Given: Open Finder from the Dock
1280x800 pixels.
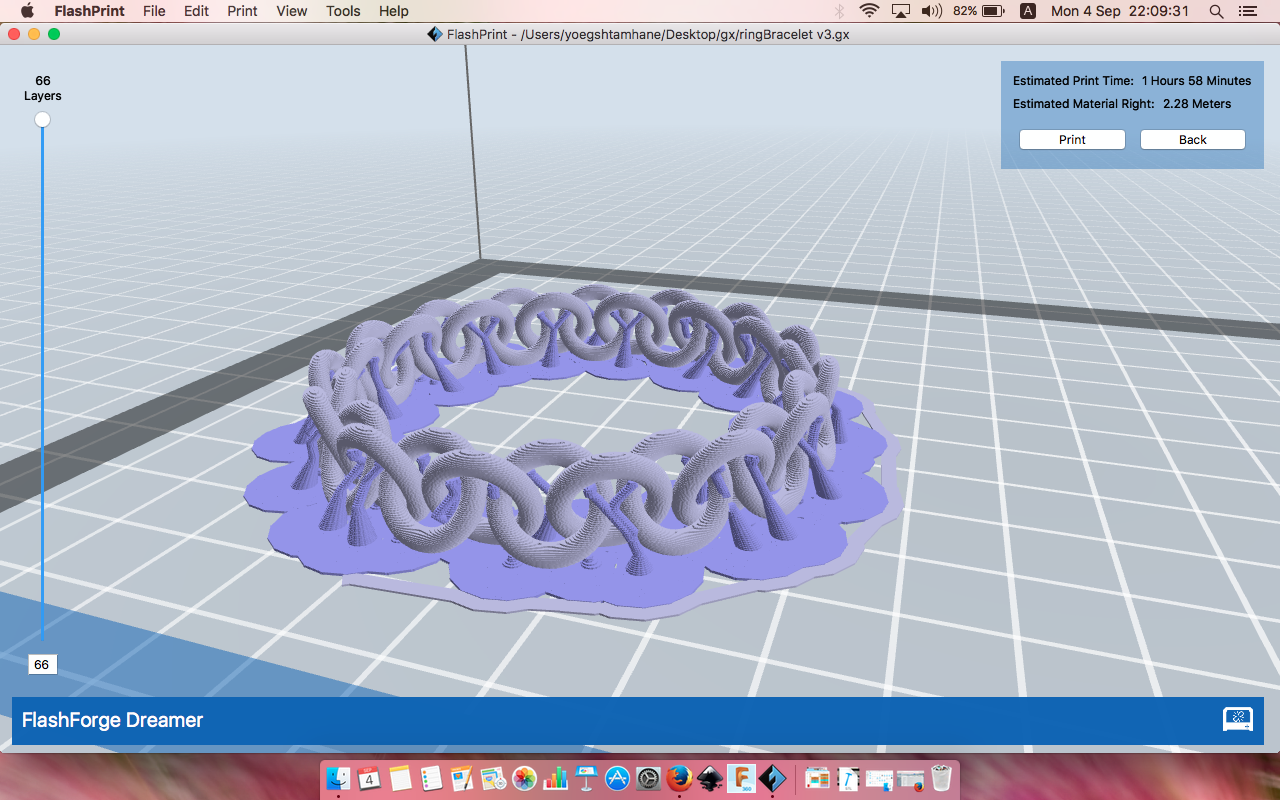Looking at the screenshot, I should pyautogui.click(x=339, y=777).
